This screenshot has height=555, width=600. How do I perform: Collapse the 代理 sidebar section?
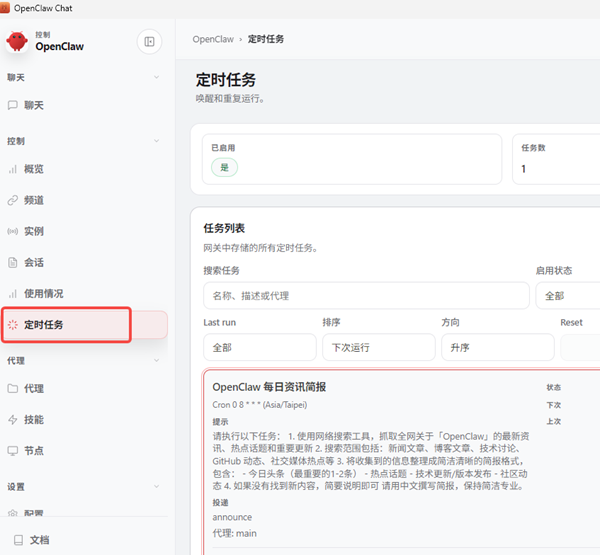pyautogui.click(x=156, y=360)
